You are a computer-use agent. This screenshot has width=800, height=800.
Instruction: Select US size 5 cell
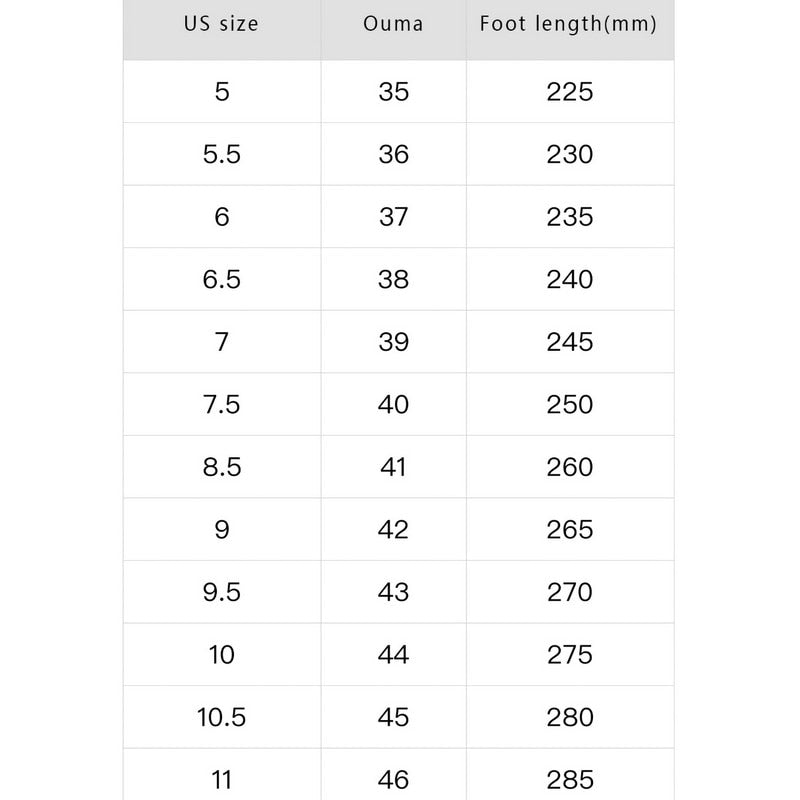click(x=221, y=92)
